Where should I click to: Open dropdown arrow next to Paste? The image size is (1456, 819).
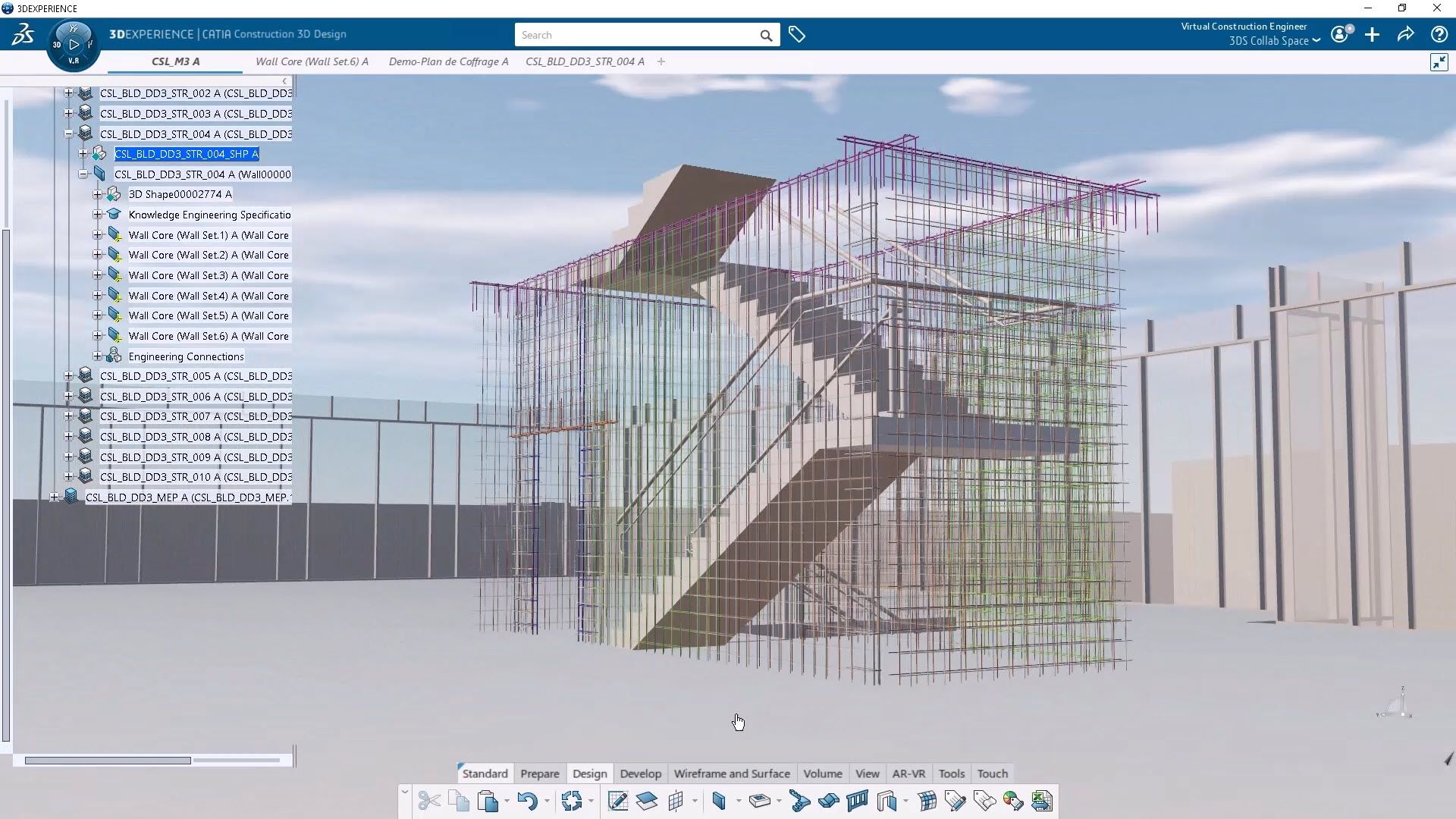[507, 802]
